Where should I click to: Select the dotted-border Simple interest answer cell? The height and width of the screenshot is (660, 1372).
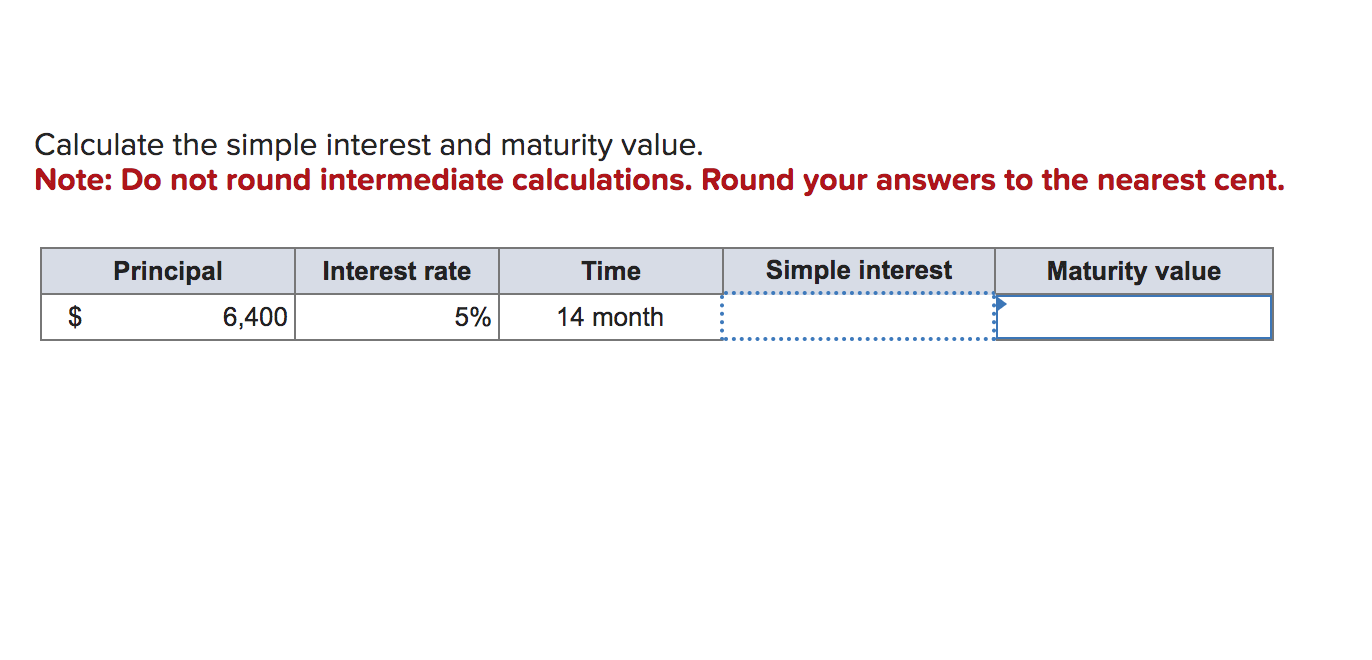coord(857,316)
